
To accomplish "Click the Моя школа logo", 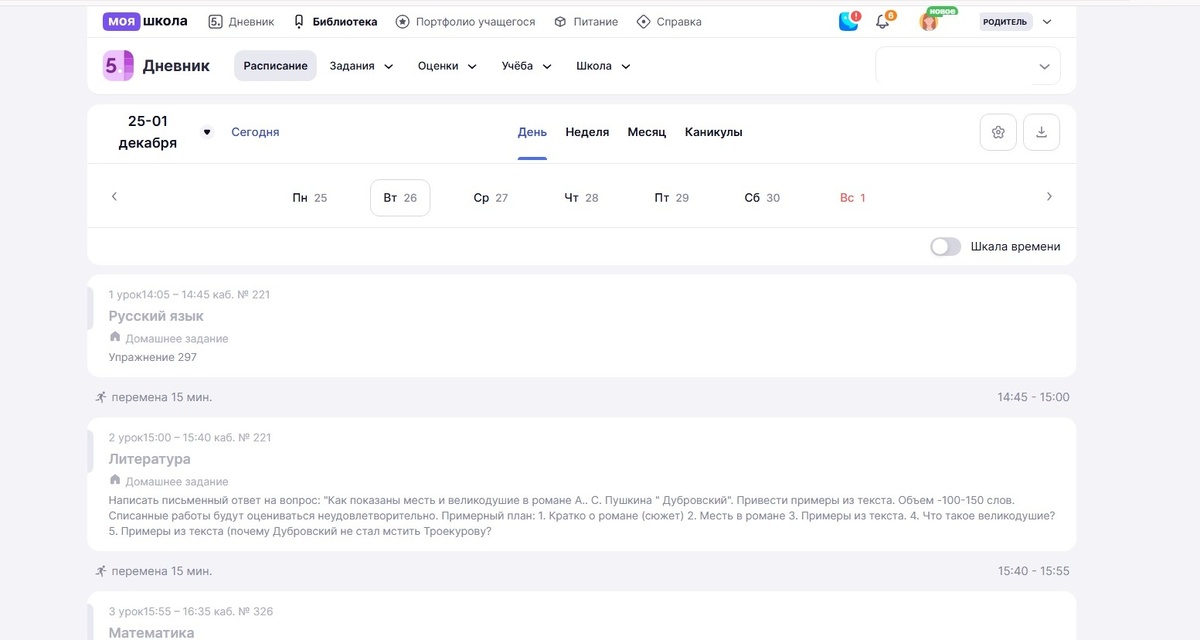I will coord(145,20).
